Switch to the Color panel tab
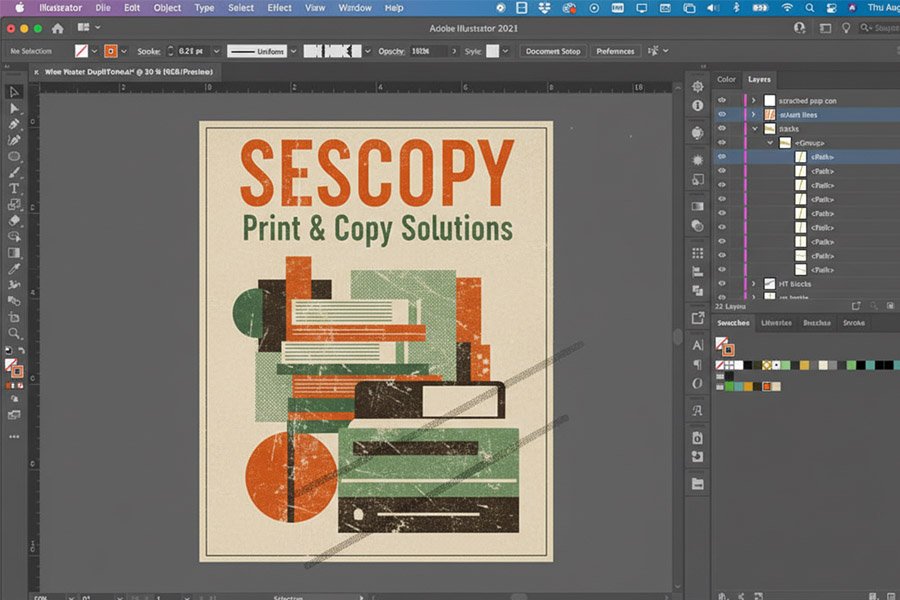The width and height of the screenshot is (900, 600). click(726, 79)
